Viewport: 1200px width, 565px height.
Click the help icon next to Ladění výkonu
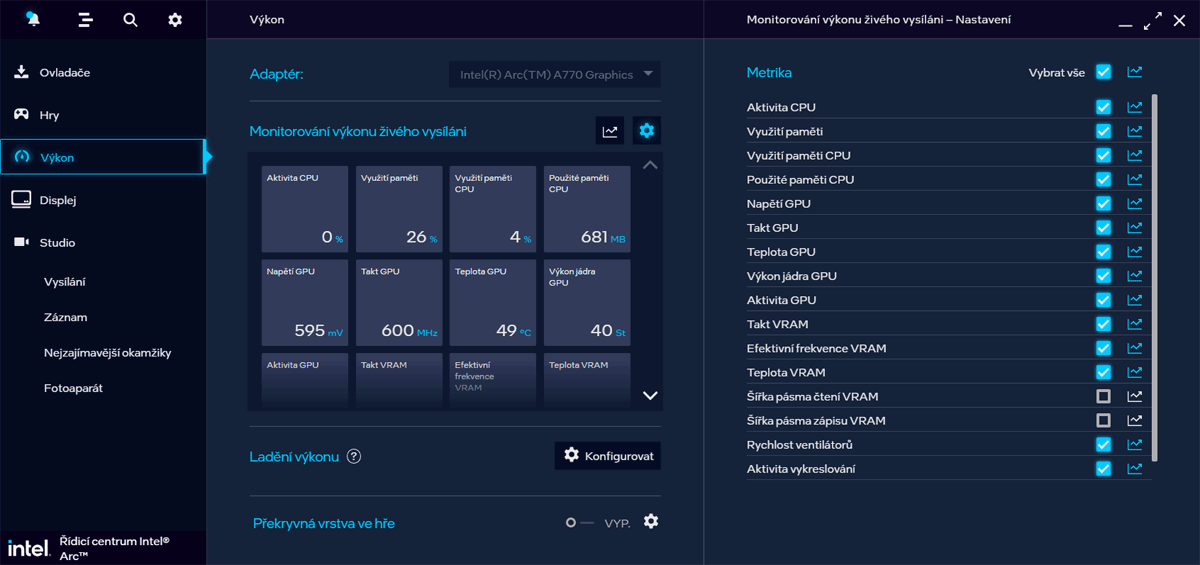[354, 456]
